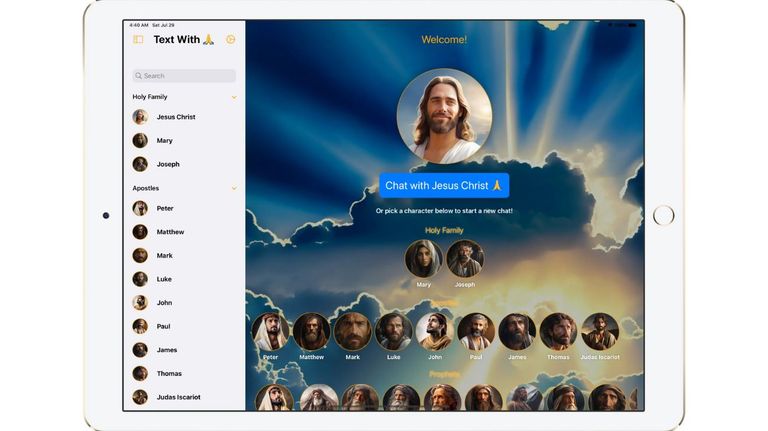Pick Matthew's portrait in the Apostles row
This screenshot has width=768, height=431.
[x=312, y=332]
